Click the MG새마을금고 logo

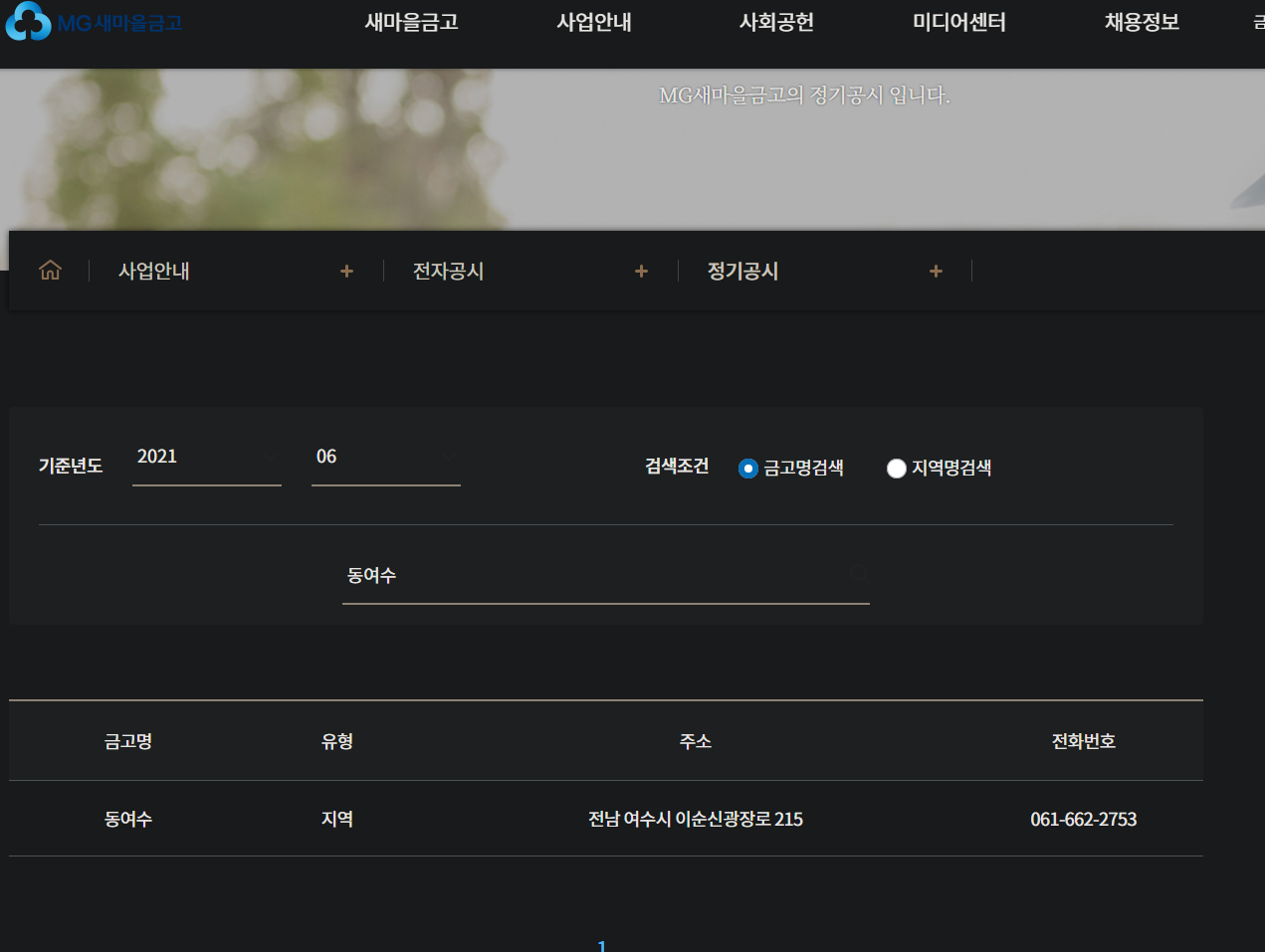[x=94, y=22]
